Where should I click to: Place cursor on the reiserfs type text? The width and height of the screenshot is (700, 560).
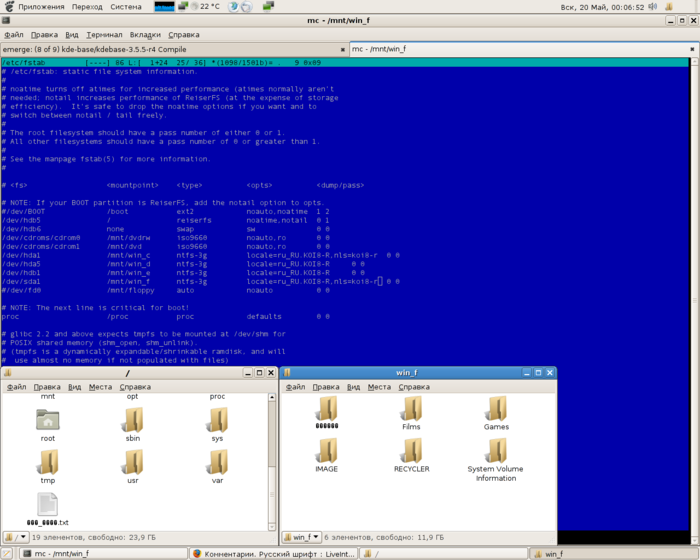[194, 220]
